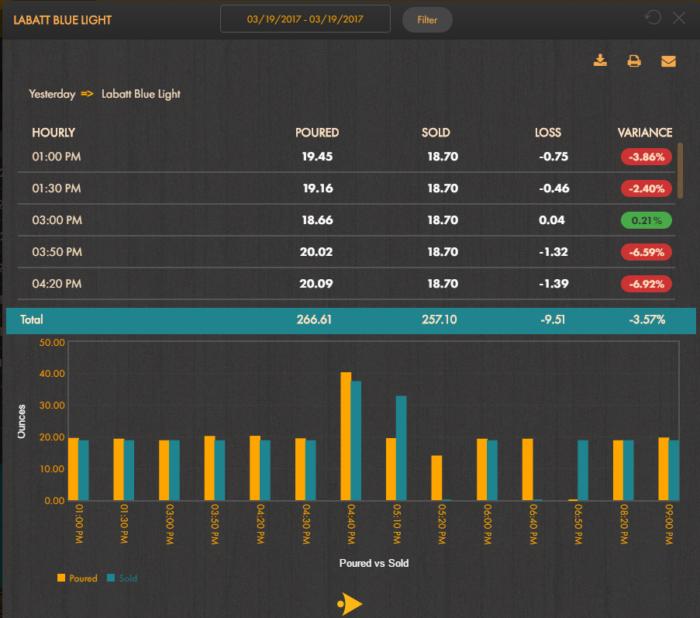The image size is (700, 618).
Task: Click the table vertical scrollbar thumb
Action: point(680,170)
